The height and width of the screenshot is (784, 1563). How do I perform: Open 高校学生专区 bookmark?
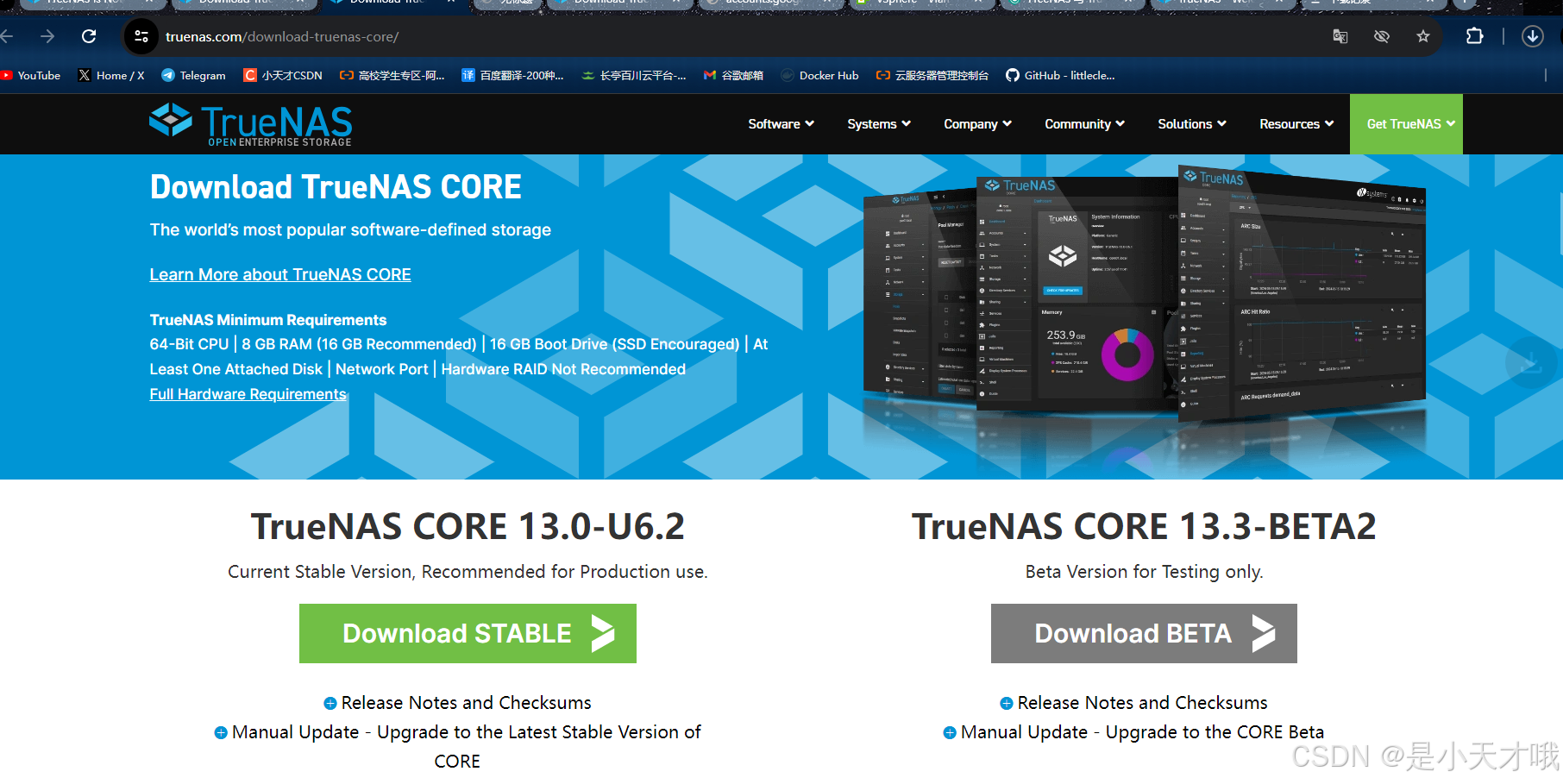tap(392, 76)
